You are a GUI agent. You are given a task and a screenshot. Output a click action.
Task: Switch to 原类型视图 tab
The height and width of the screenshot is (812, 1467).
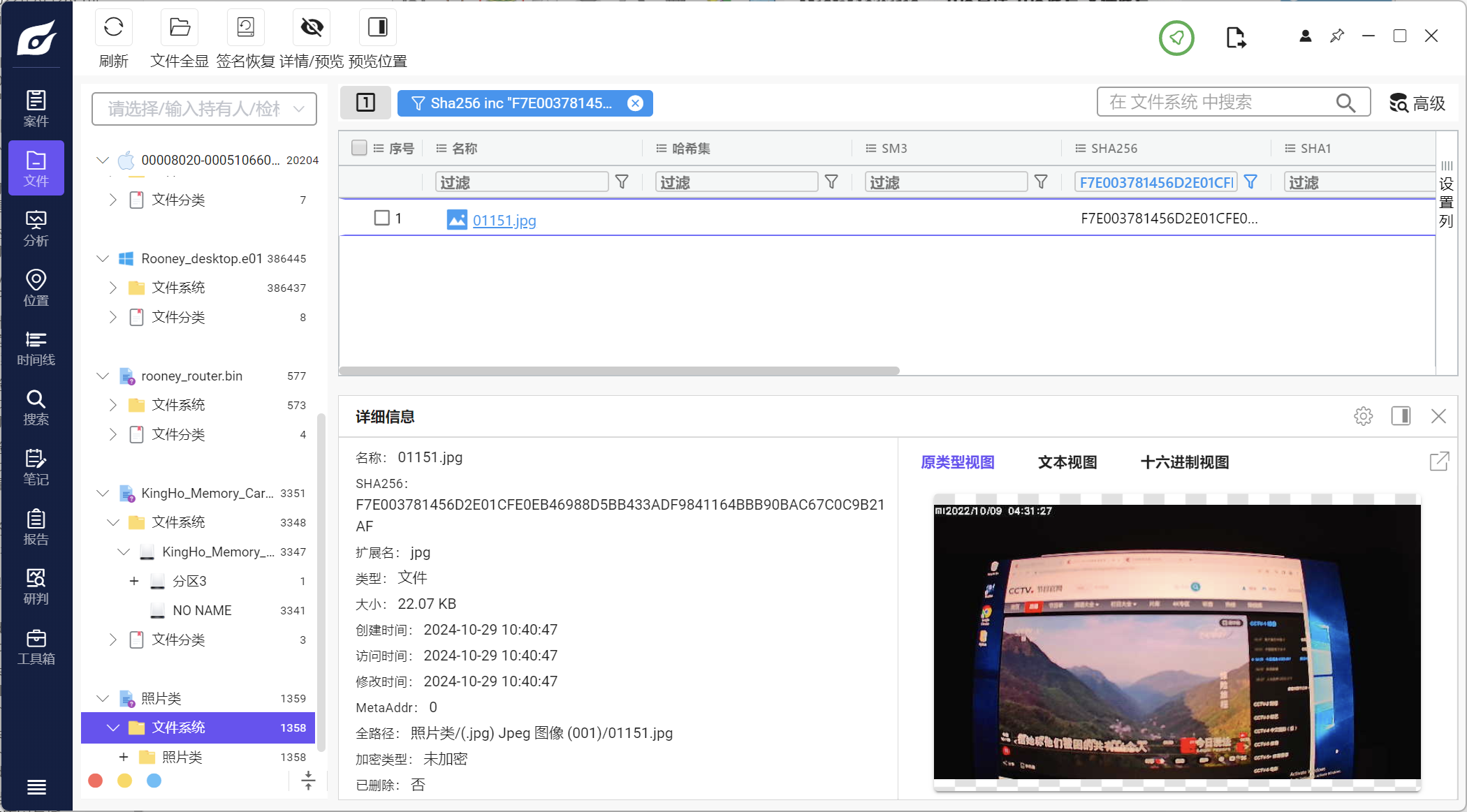pyautogui.click(x=957, y=462)
